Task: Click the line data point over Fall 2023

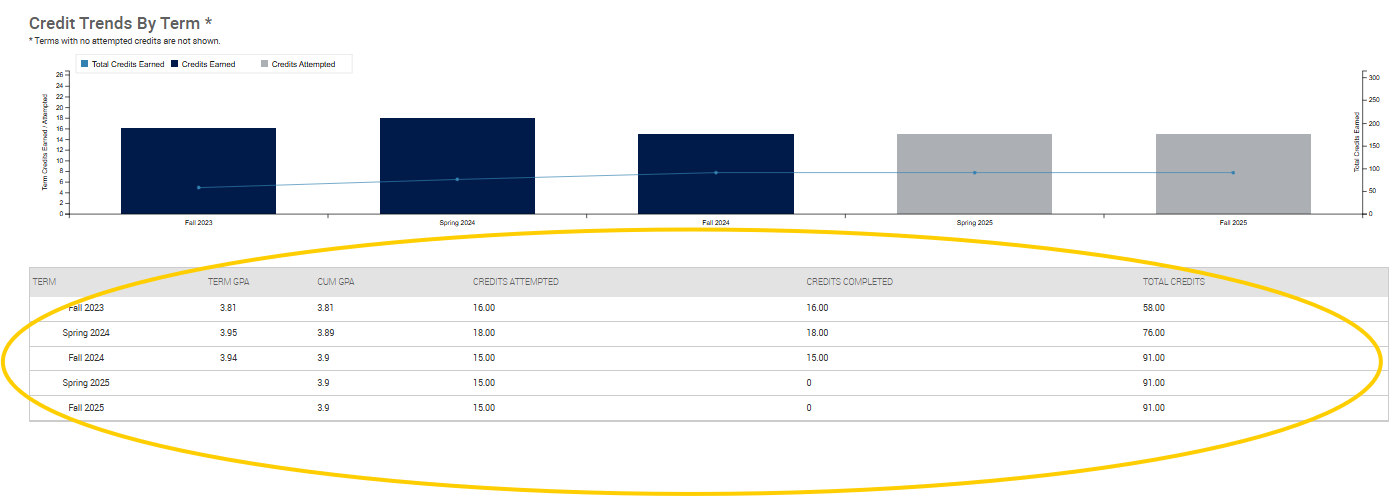Action: coord(198,187)
